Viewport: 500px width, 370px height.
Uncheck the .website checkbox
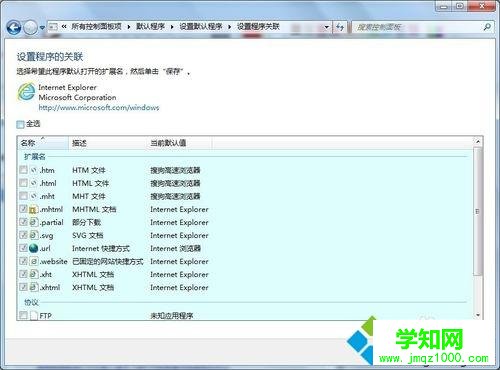pos(23,261)
